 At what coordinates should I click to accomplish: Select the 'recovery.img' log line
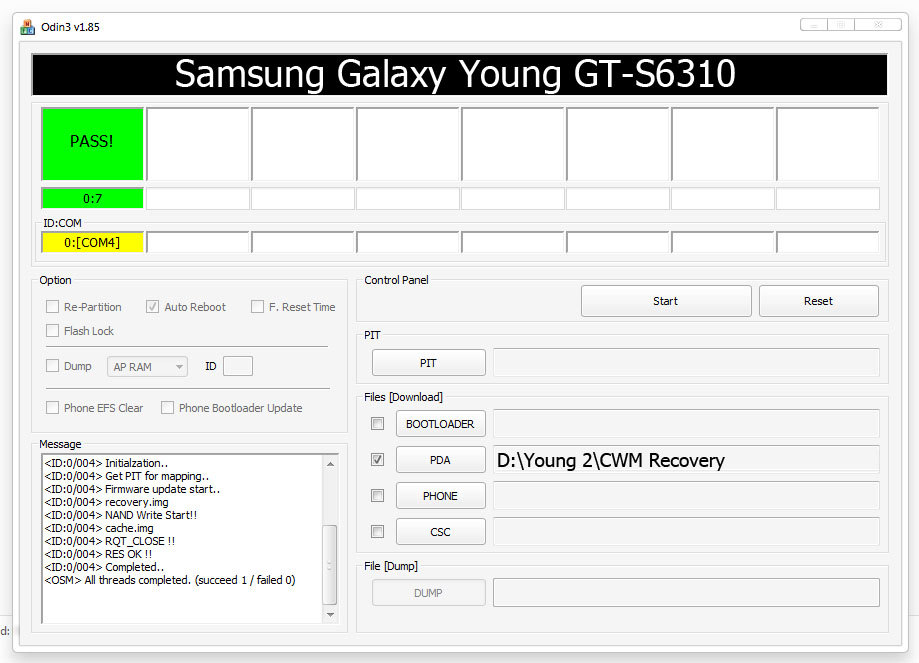[106, 502]
